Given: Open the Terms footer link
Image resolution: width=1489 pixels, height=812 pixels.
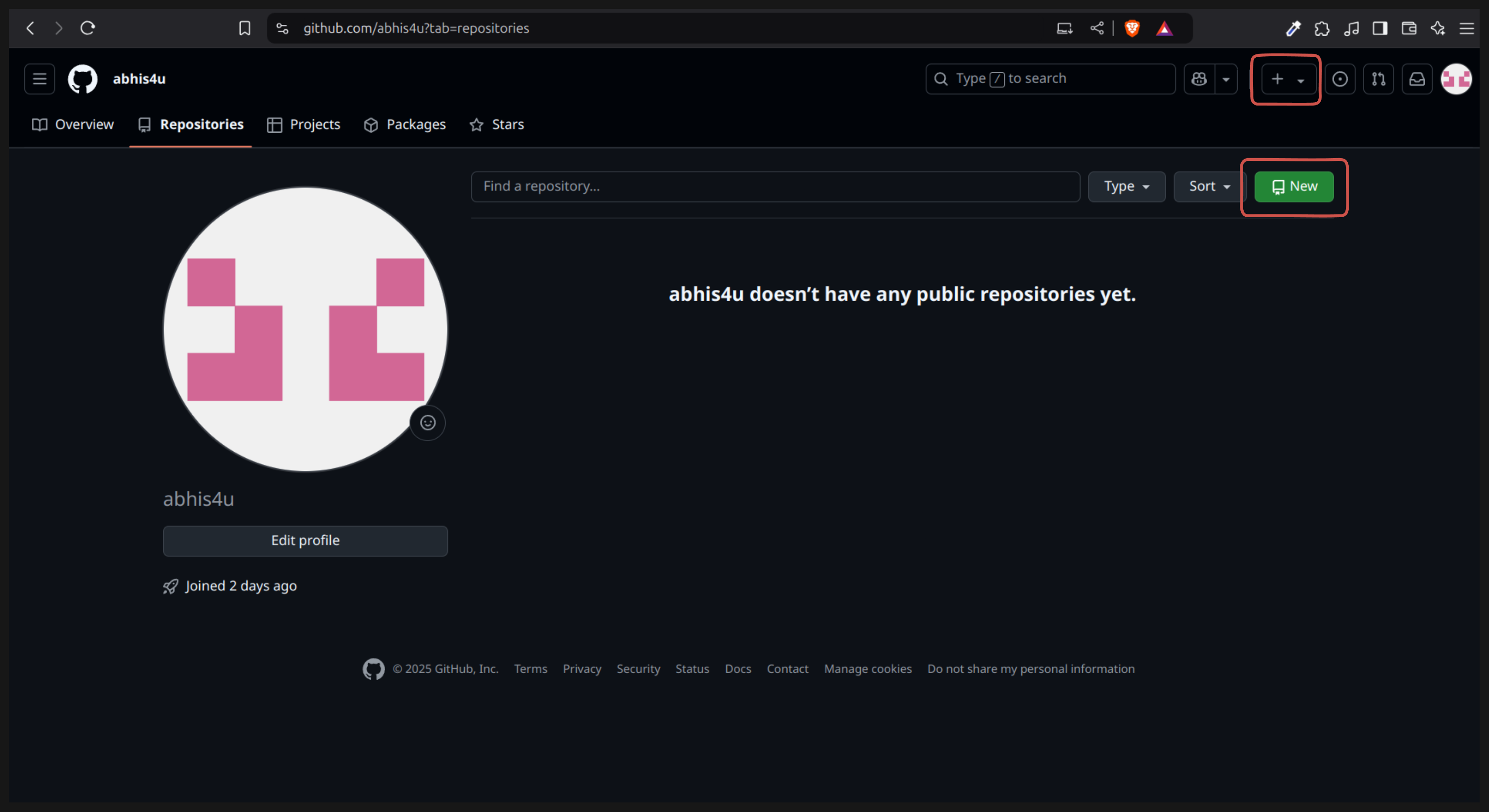Looking at the screenshot, I should click(x=531, y=668).
